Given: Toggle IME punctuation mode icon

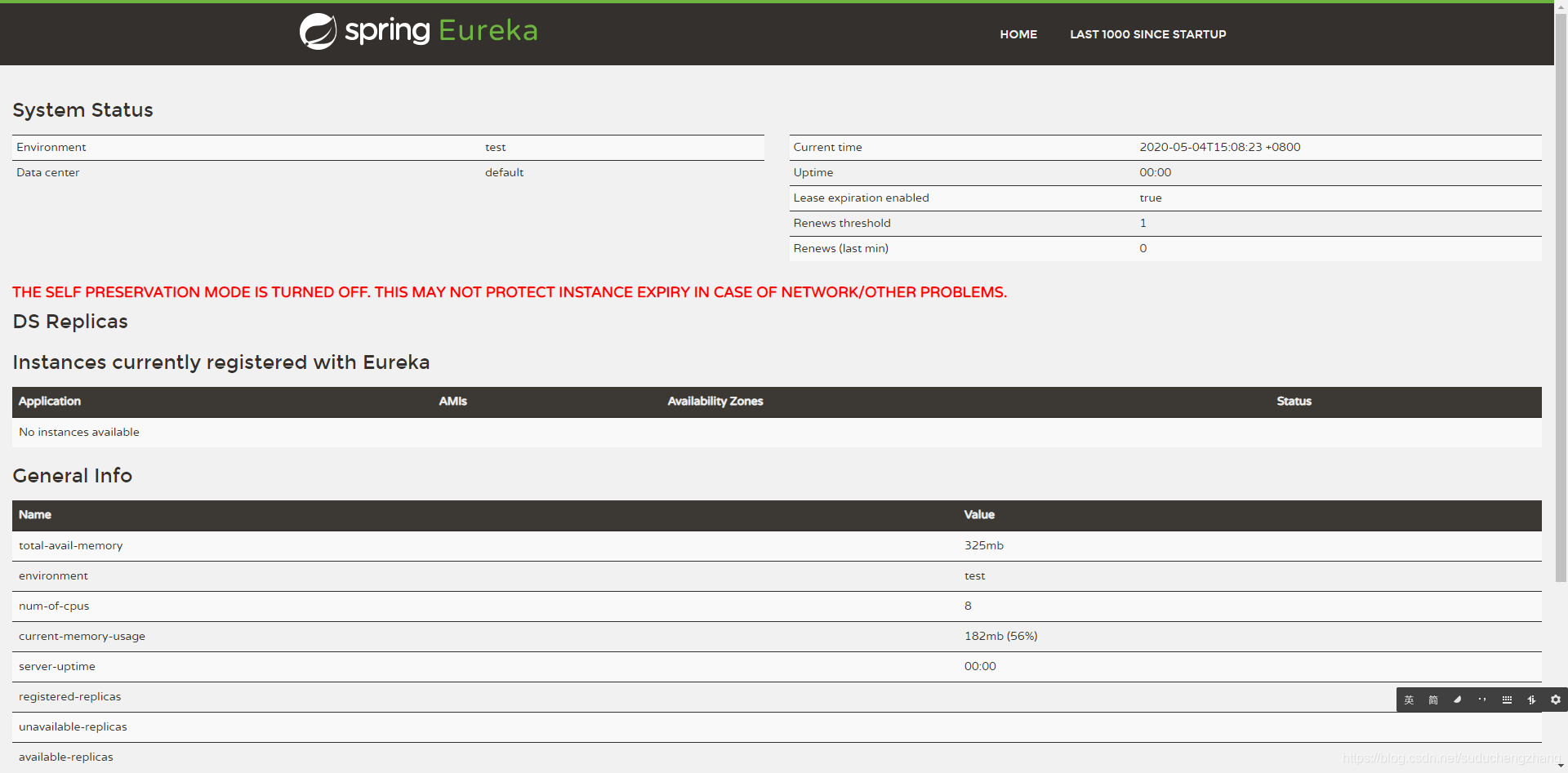Looking at the screenshot, I should click(x=1482, y=700).
